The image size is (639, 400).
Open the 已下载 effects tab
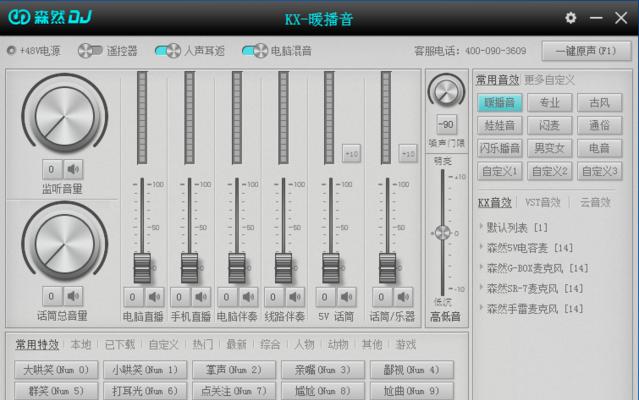point(119,345)
